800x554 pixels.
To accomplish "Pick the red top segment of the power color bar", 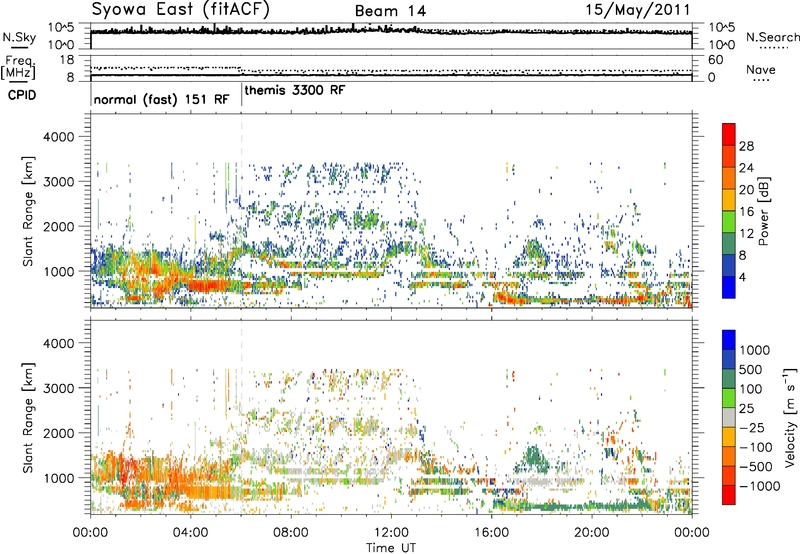I will point(729,134).
